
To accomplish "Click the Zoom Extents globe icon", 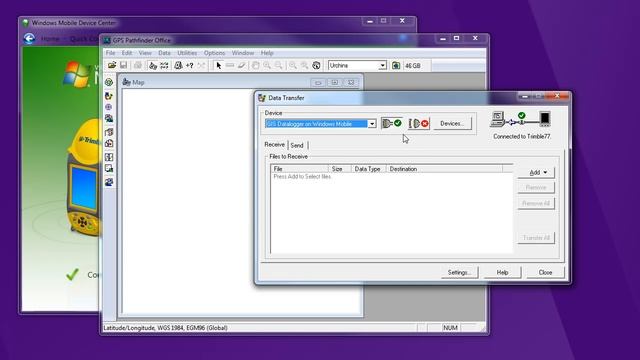I will click(316, 65).
